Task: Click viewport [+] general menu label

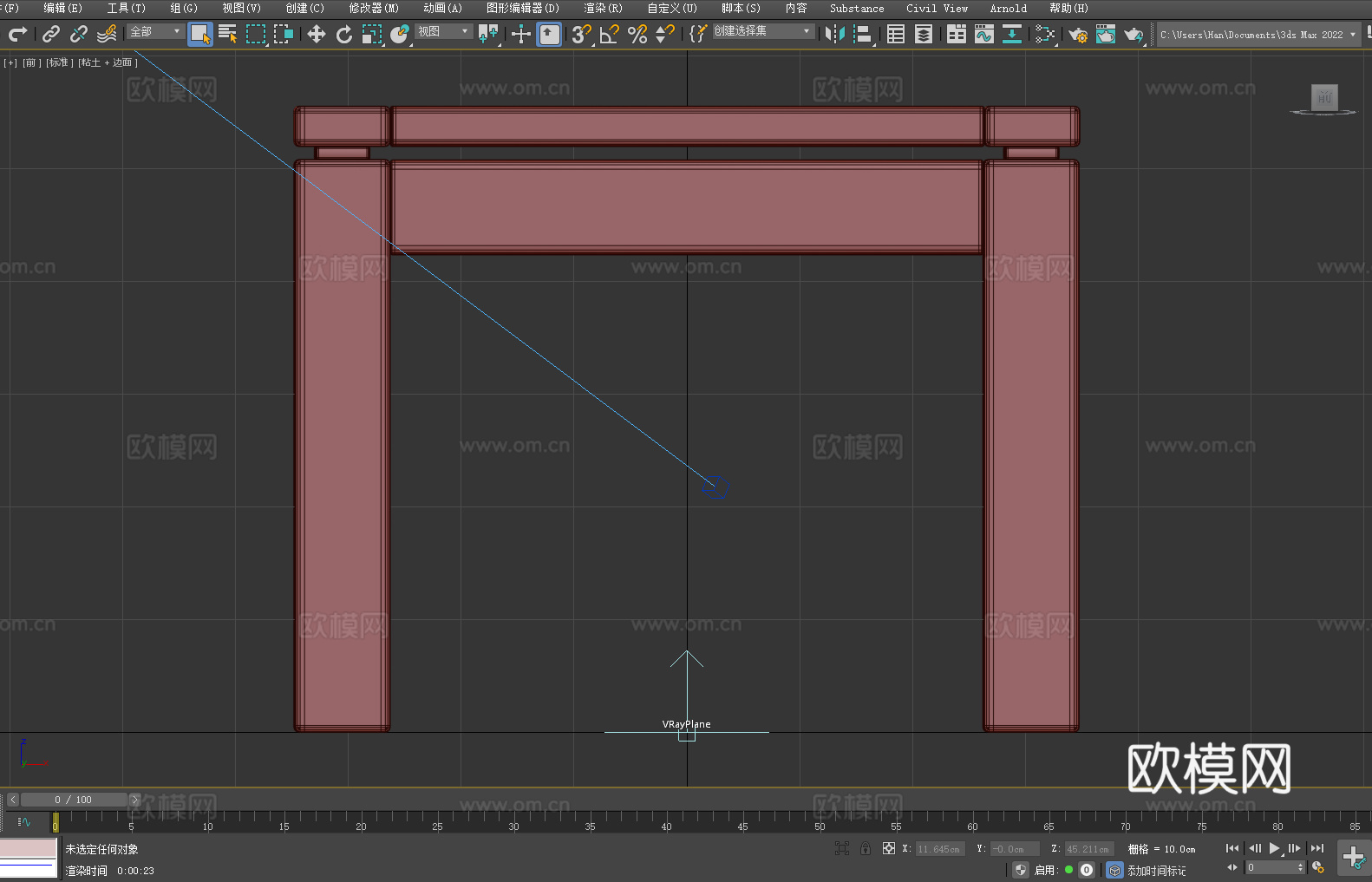Action: click(x=10, y=62)
